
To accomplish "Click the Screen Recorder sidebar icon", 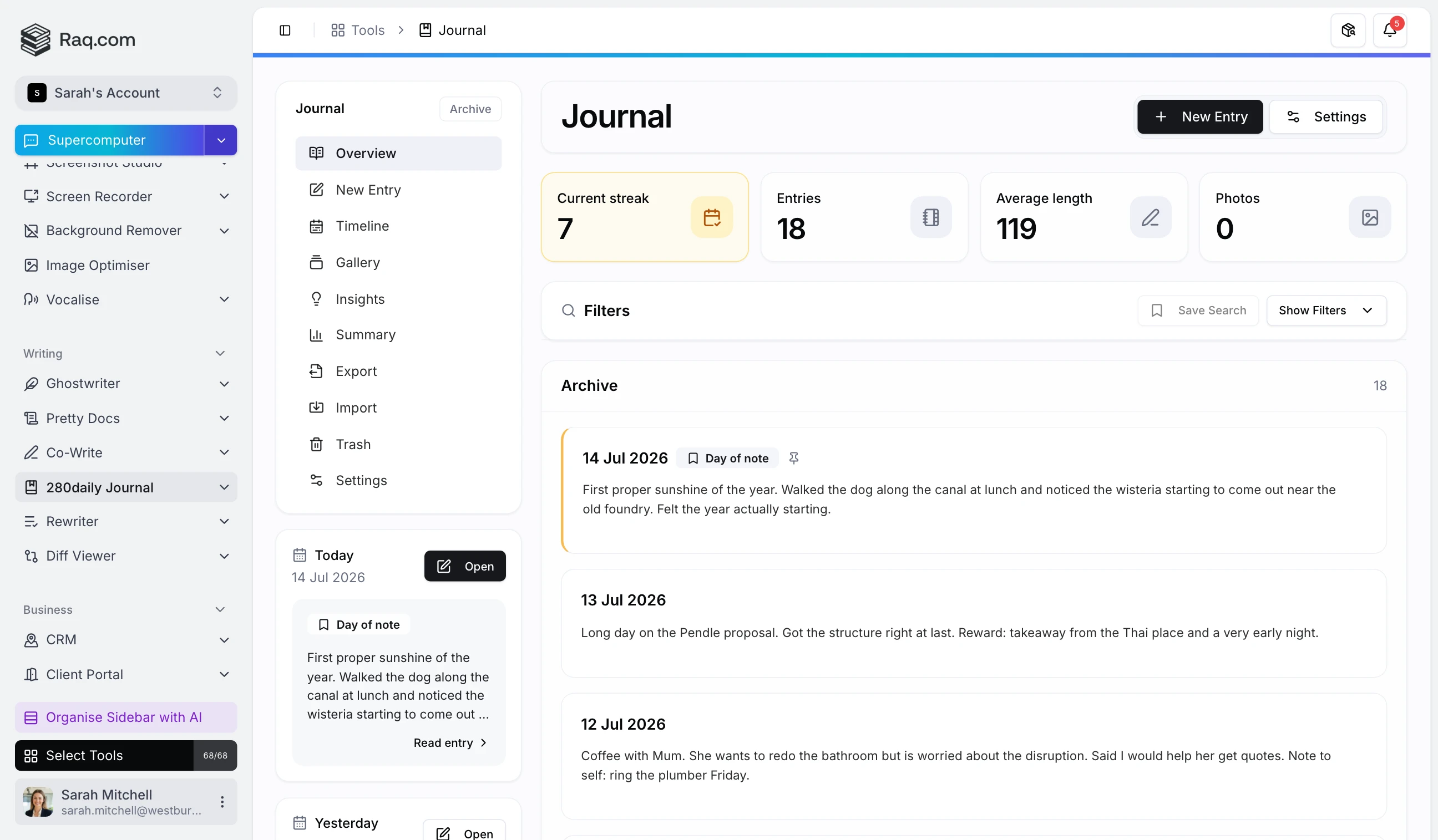I will [x=31, y=196].
